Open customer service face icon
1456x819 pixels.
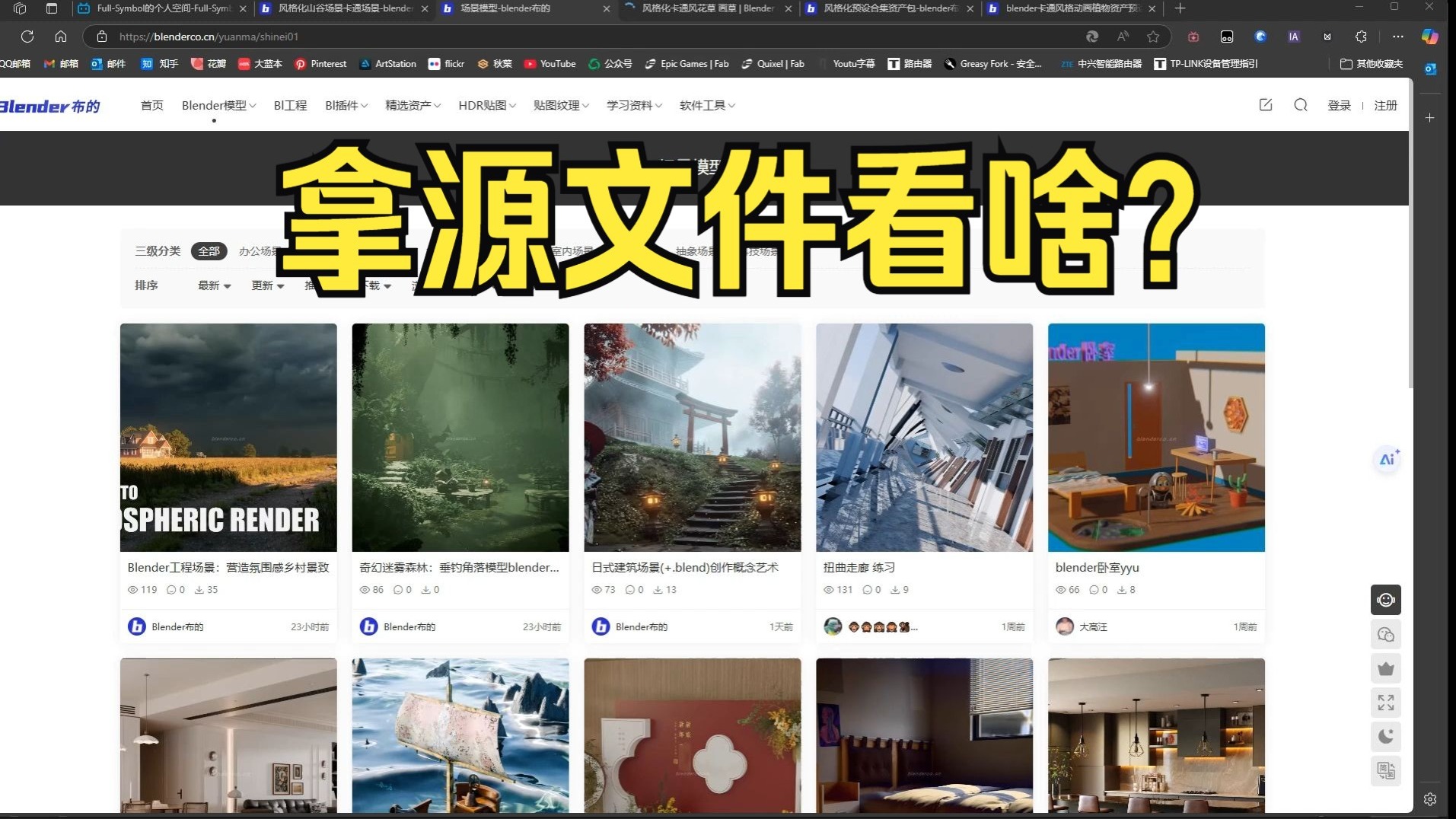click(x=1386, y=600)
